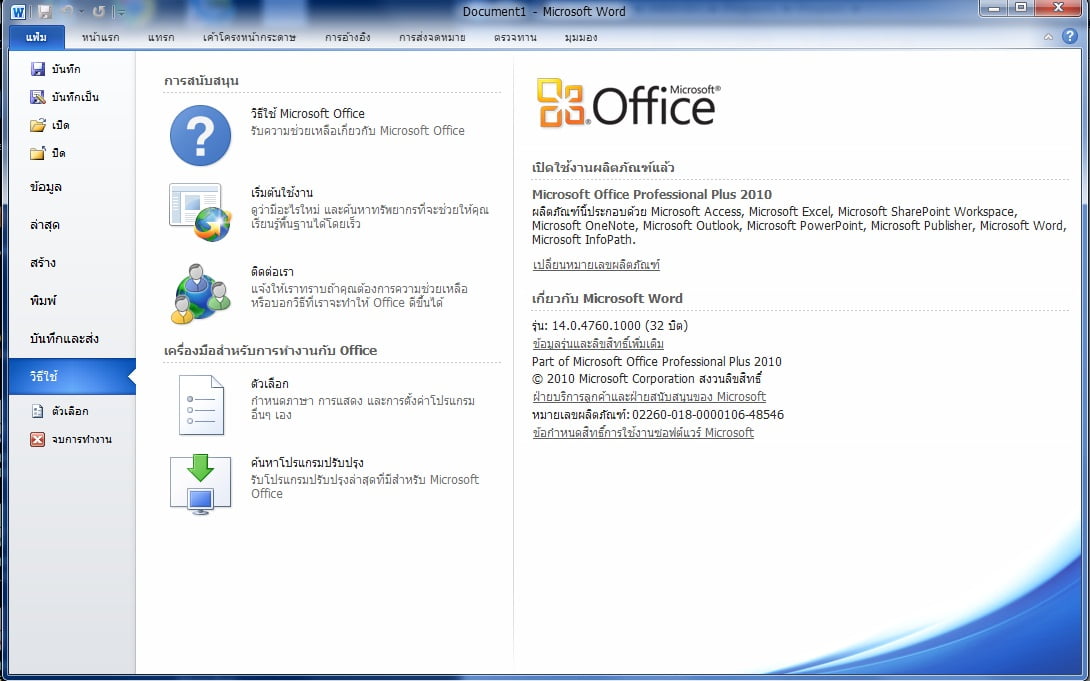
Task: Click the บันทึก save disk icon in sidebar
Action: click(x=38, y=69)
